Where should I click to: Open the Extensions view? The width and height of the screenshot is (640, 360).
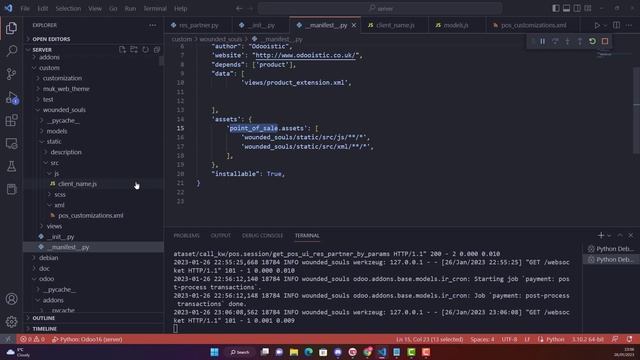pyautogui.click(x=11, y=120)
